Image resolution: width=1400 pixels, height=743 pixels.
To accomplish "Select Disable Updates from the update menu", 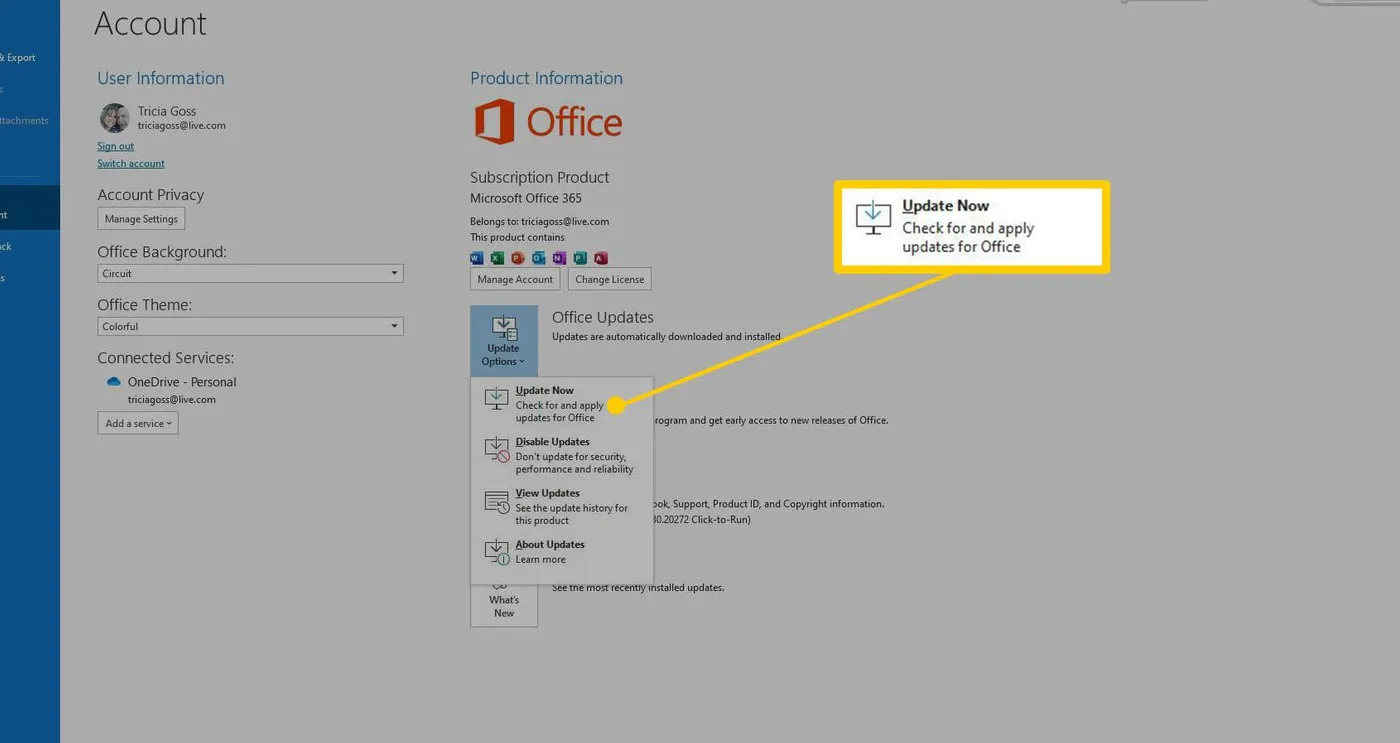I will (551, 441).
